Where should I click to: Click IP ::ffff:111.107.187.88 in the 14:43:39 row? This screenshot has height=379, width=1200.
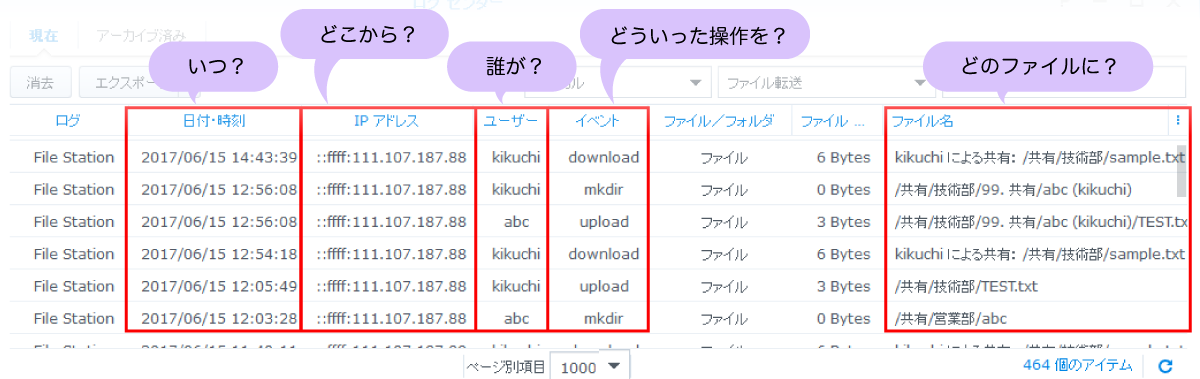(x=391, y=157)
